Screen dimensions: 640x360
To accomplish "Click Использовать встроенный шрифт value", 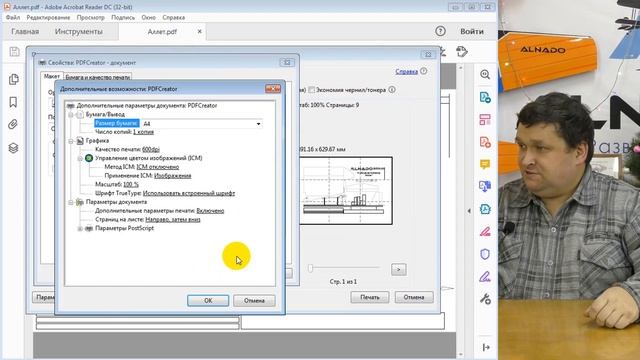I will 189,193.
